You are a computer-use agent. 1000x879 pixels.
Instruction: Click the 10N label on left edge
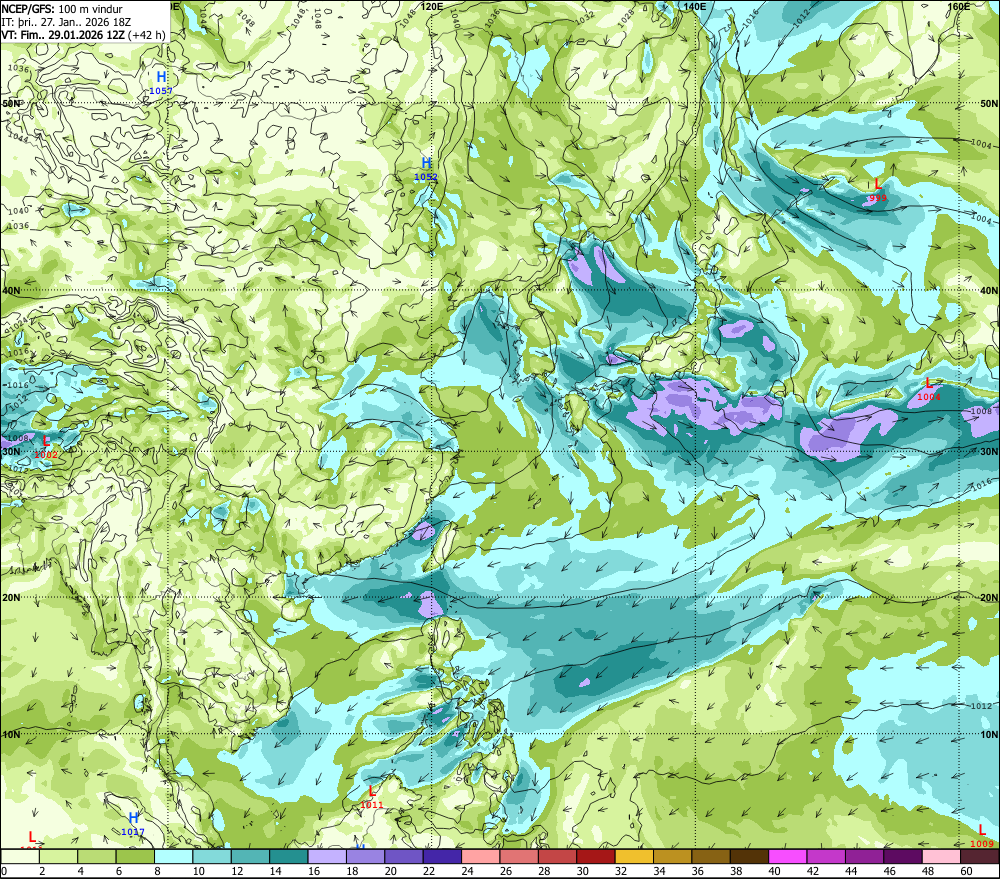tap(11, 734)
